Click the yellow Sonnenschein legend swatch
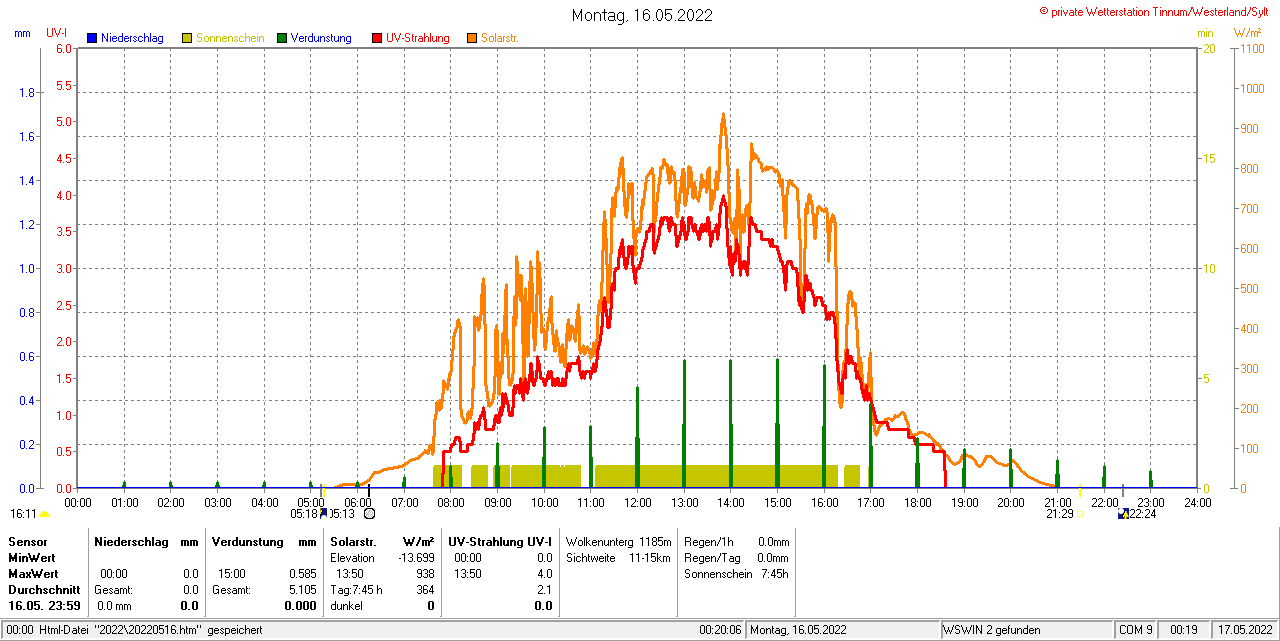Screen dimensions: 1280x641 click(187, 38)
